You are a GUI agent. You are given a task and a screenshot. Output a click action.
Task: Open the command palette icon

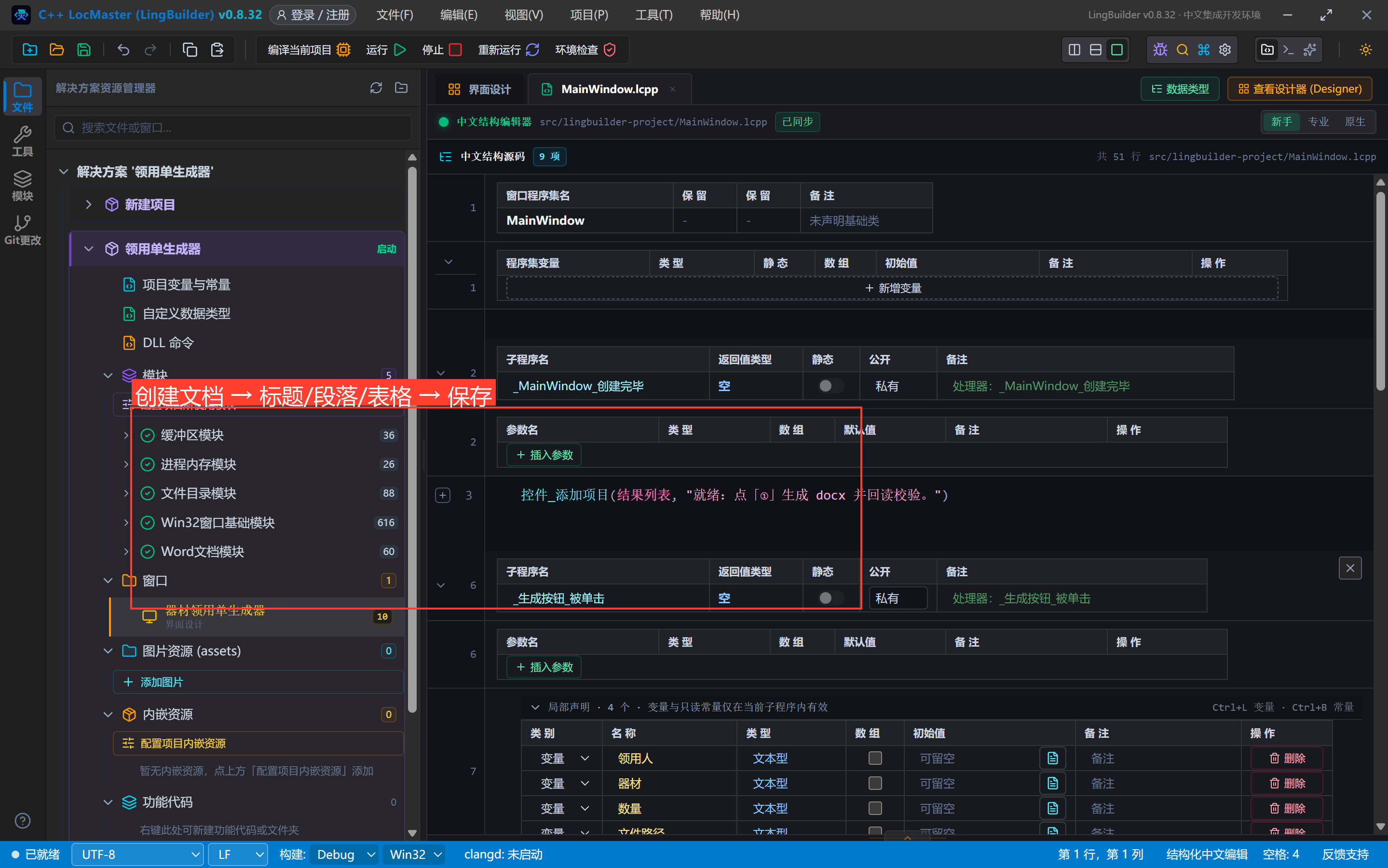tap(1203, 50)
